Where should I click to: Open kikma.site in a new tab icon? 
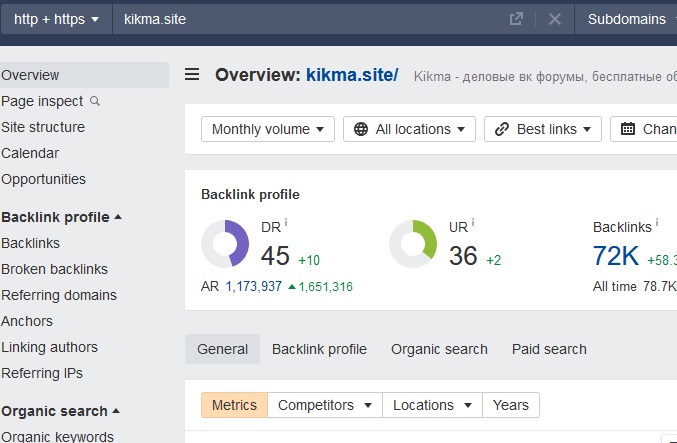click(x=516, y=19)
